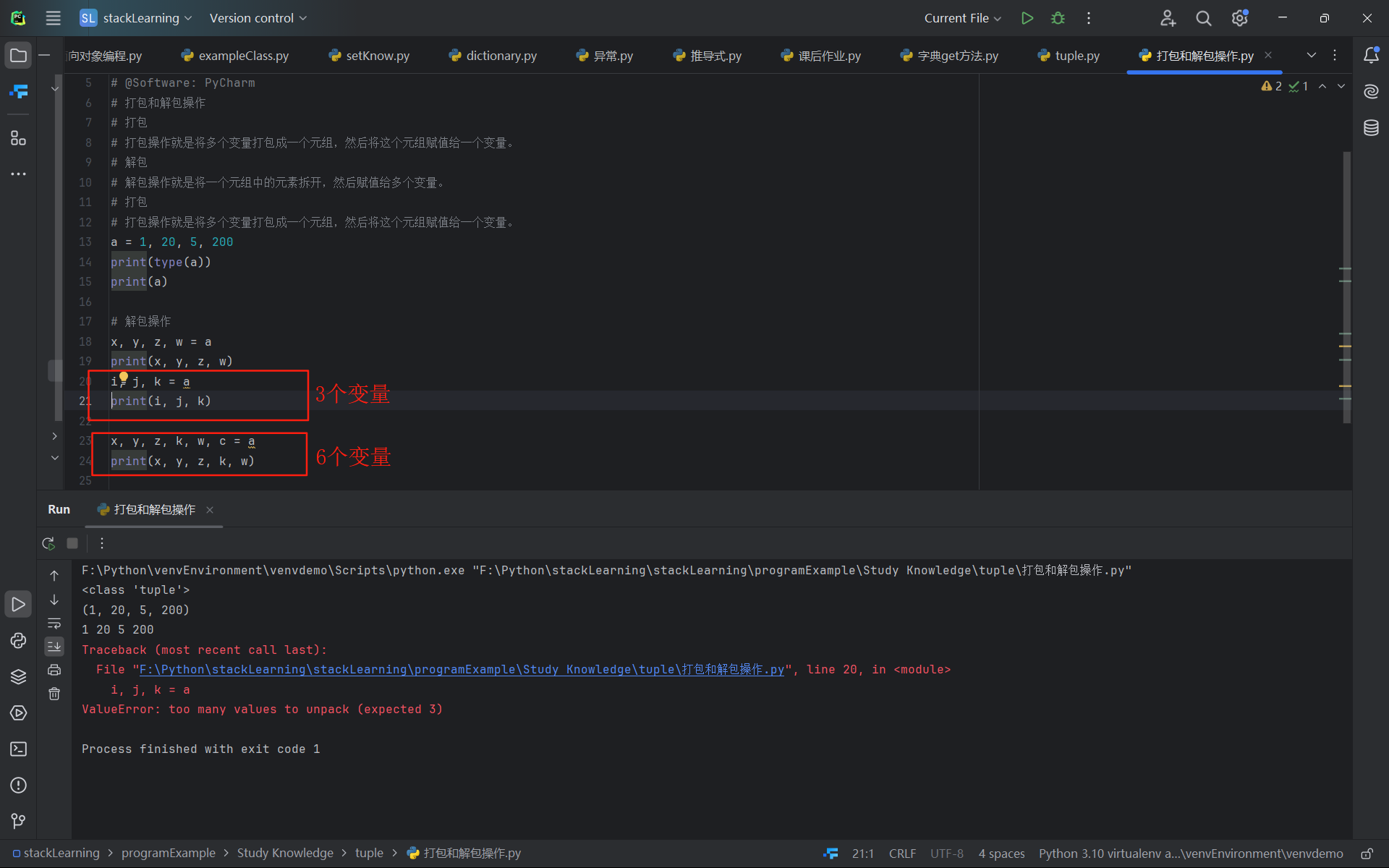
Task: Open the Current File run configuration dropdown
Action: point(962,18)
